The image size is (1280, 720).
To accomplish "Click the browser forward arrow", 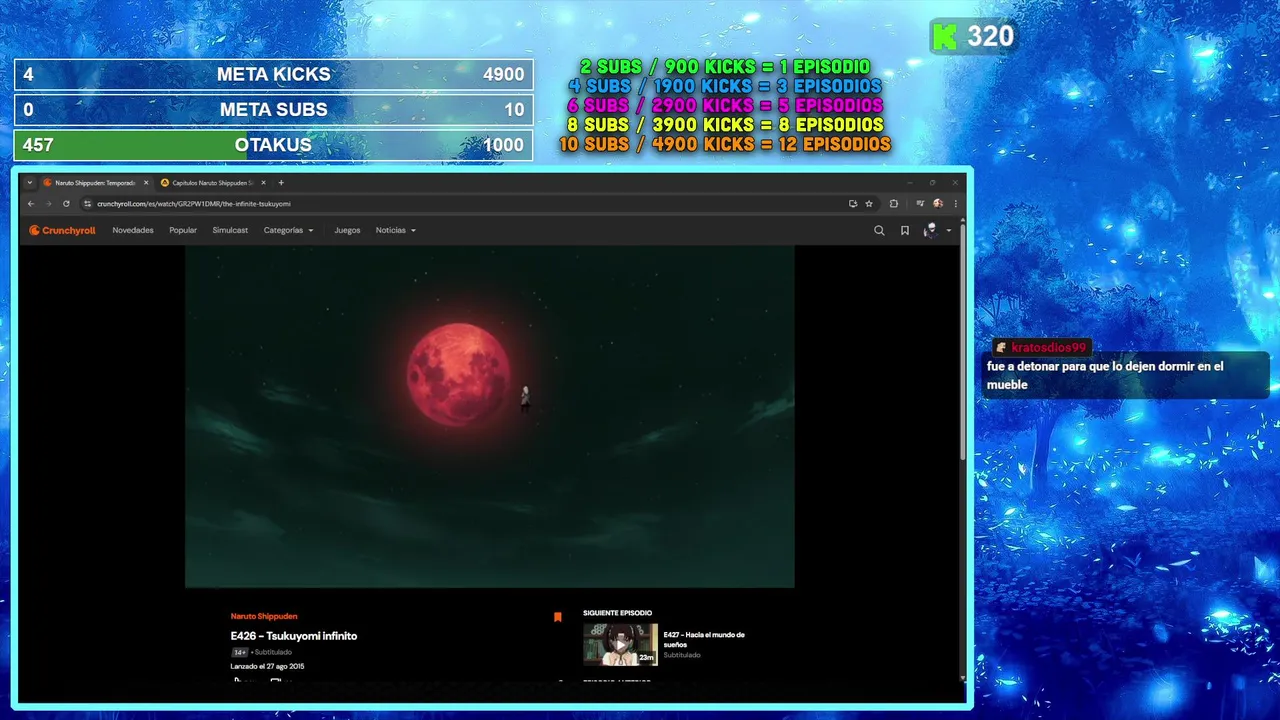I will [x=47, y=203].
